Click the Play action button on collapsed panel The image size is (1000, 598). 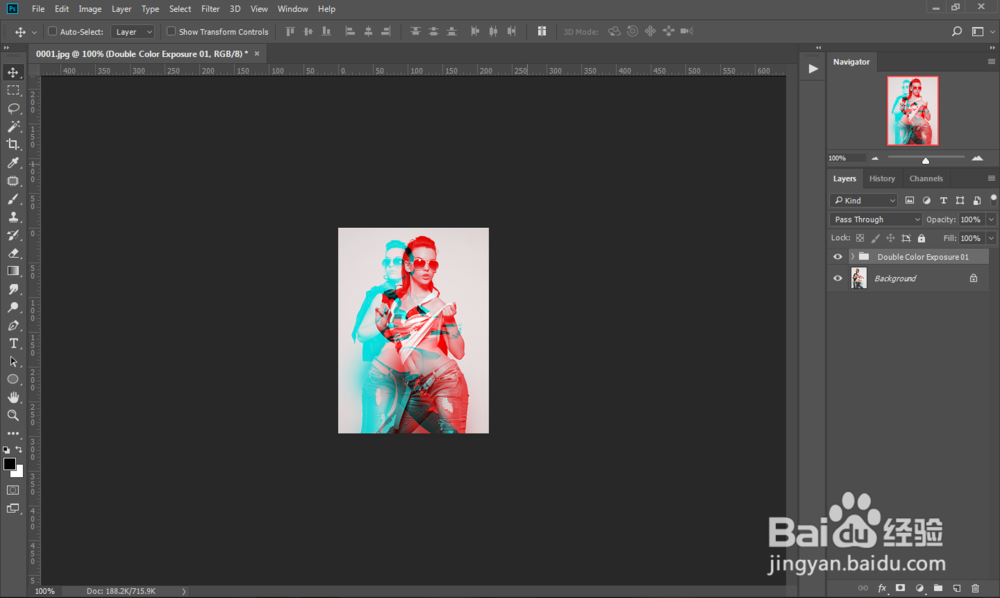pyautogui.click(x=812, y=69)
